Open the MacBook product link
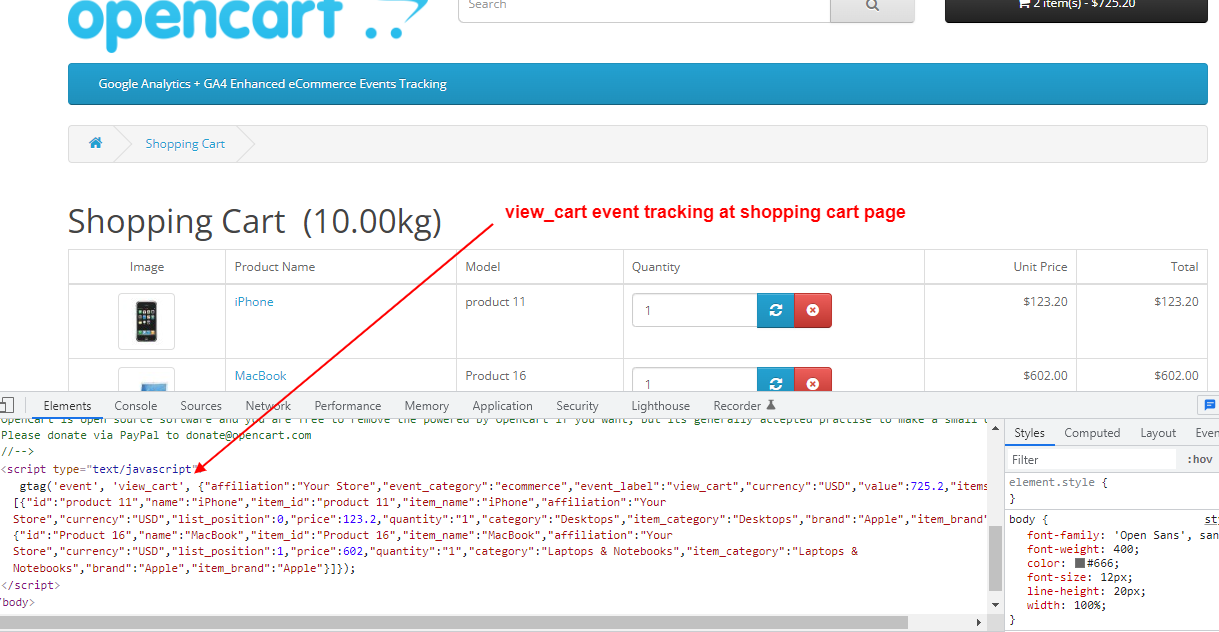The image size is (1219, 632). 260,376
